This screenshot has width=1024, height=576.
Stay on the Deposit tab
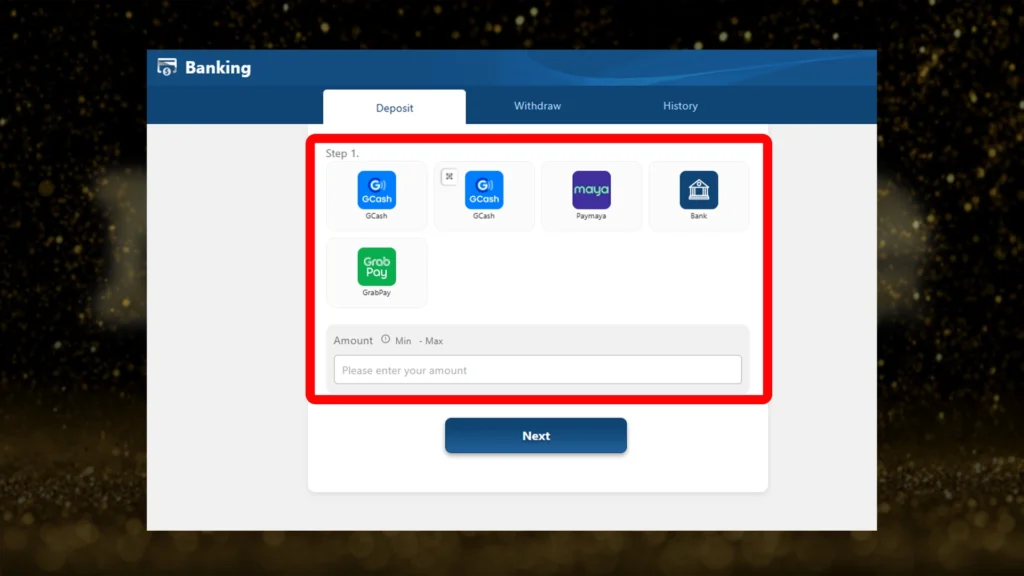point(394,108)
